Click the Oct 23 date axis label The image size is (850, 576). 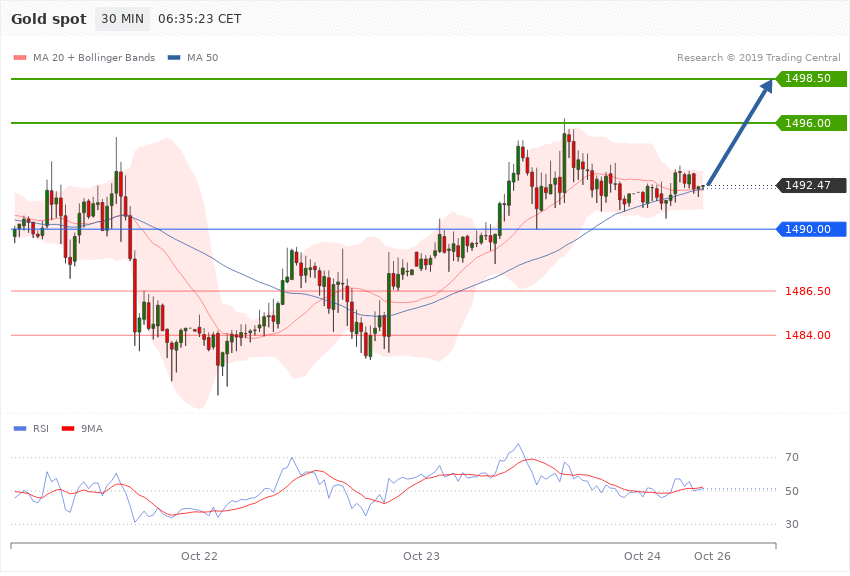421,556
